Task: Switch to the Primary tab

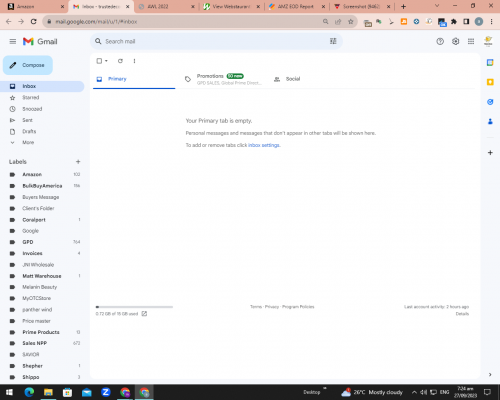Action: 134,79
